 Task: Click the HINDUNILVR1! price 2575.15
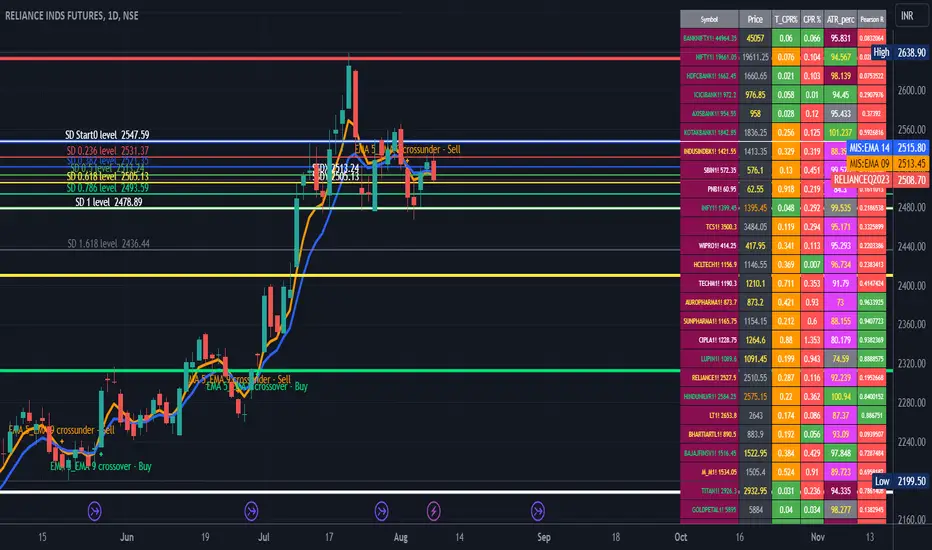tap(755, 397)
